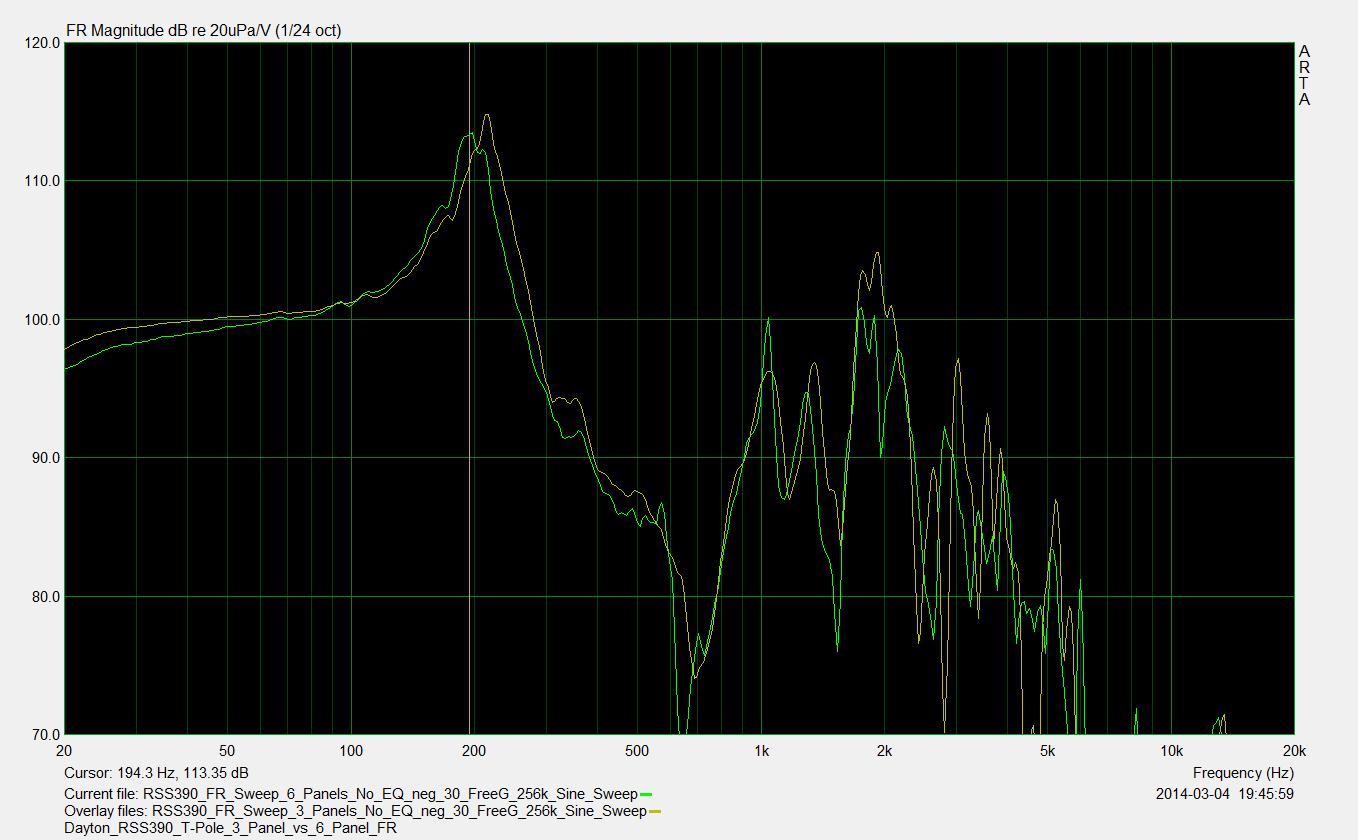The image size is (1358, 840).
Task: Click the Cursor 194.3 Hz readout text
Action: click(x=156, y=773)
